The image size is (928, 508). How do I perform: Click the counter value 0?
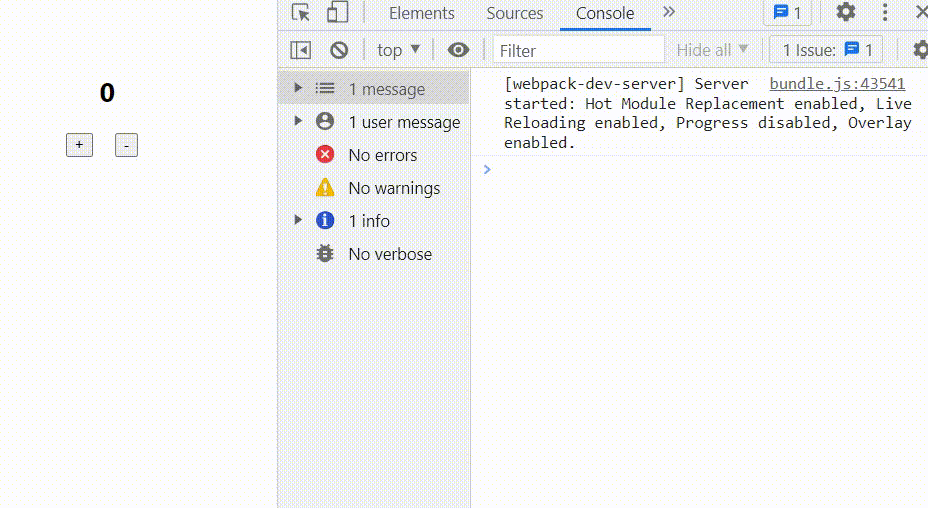pos(107,93)
